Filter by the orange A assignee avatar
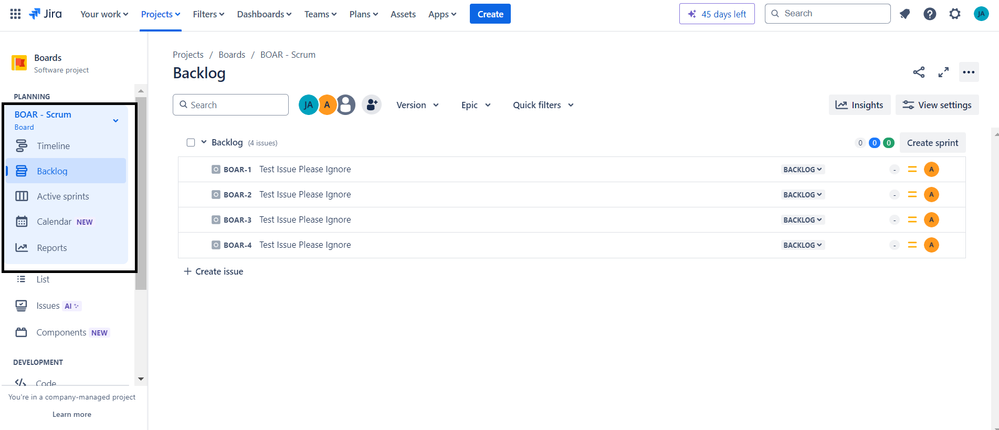The width and height of the screenshot is (999, 430). coord(327,104)
